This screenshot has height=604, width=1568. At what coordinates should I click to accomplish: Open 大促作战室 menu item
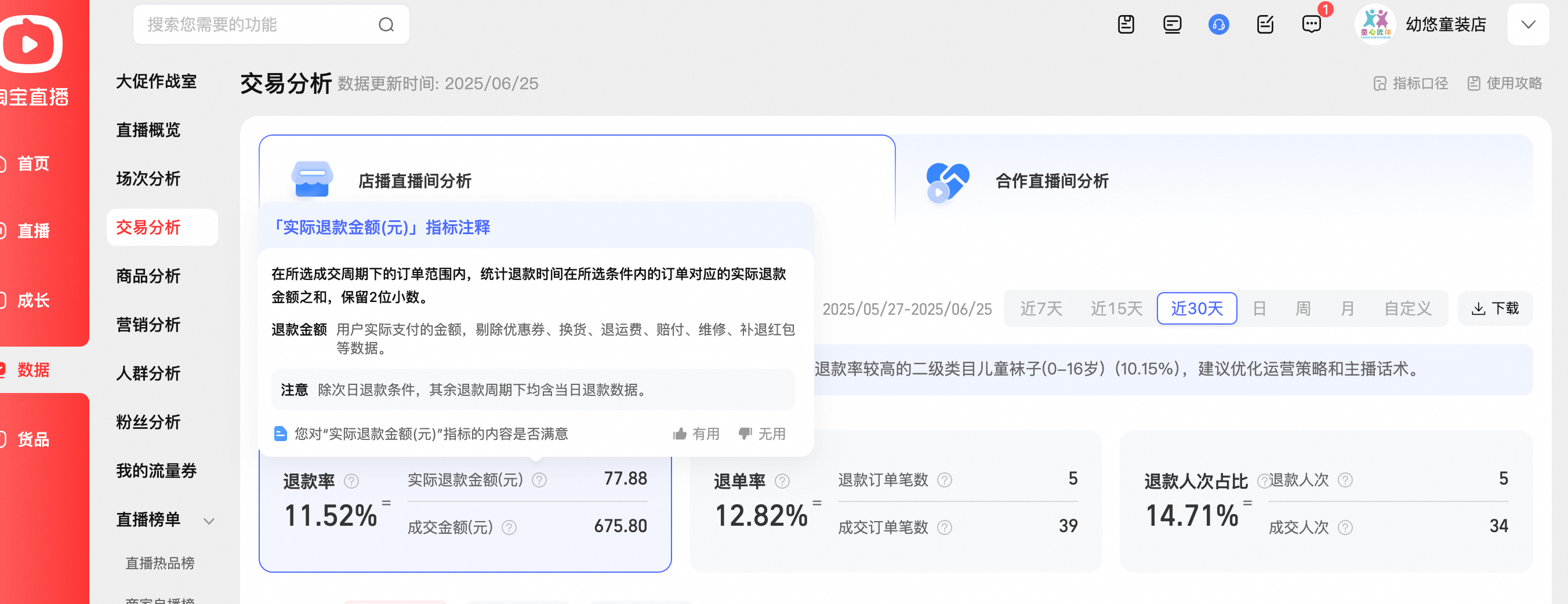157,81
